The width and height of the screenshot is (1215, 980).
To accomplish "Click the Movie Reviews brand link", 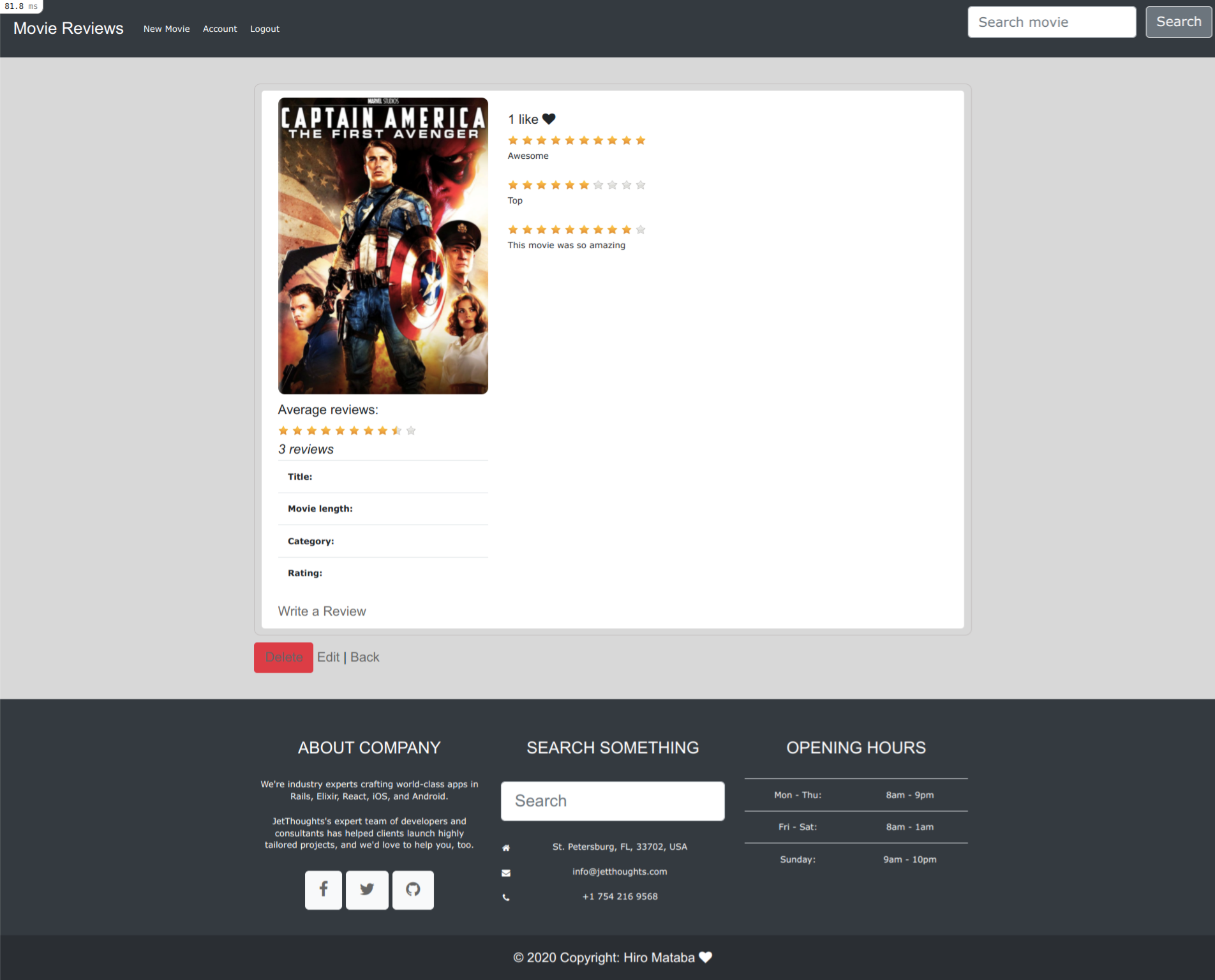I will [68, 28].
